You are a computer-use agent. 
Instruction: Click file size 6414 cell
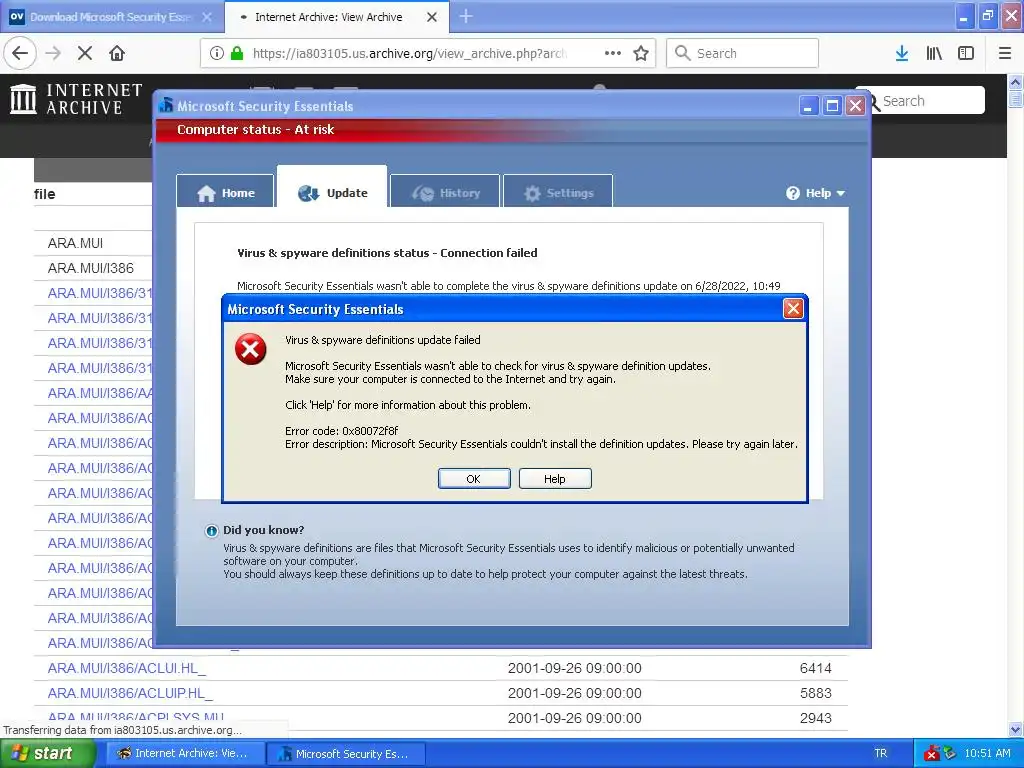pos(816,668)
